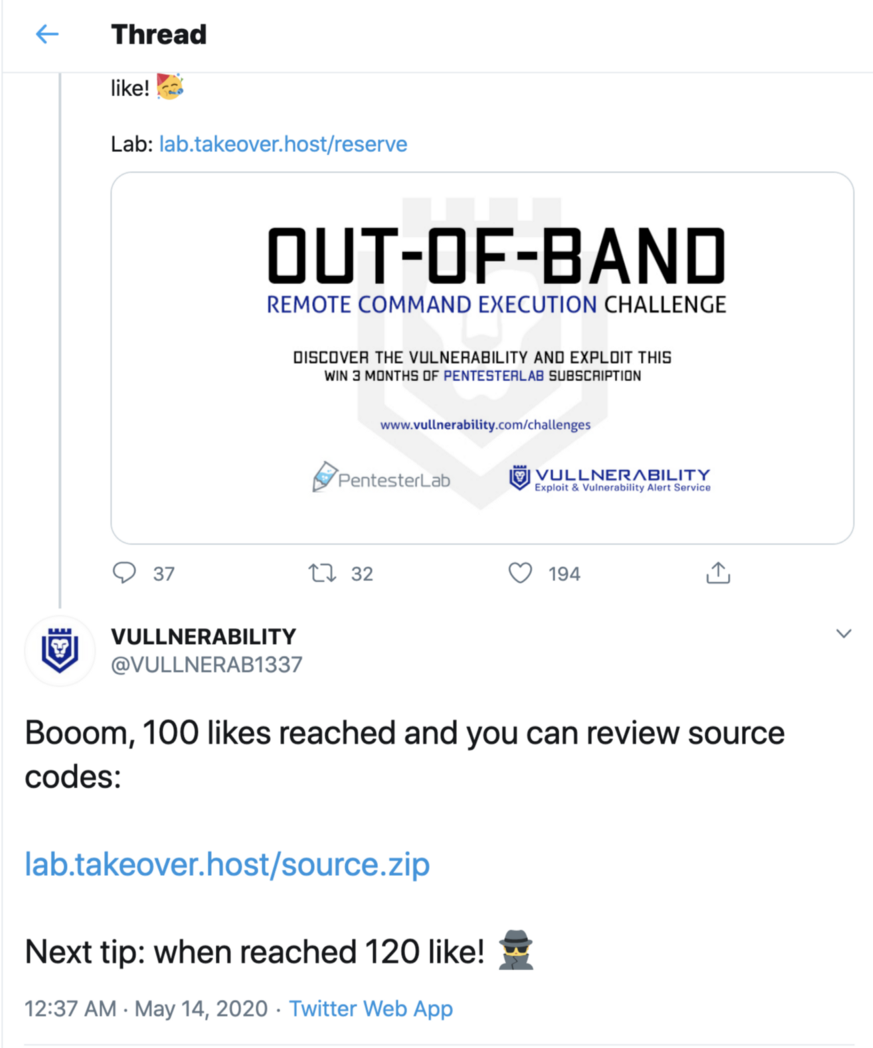Expand more options for VULLNERABILITY's tweet
The image size is (873, 1048).
click(843, 633)
